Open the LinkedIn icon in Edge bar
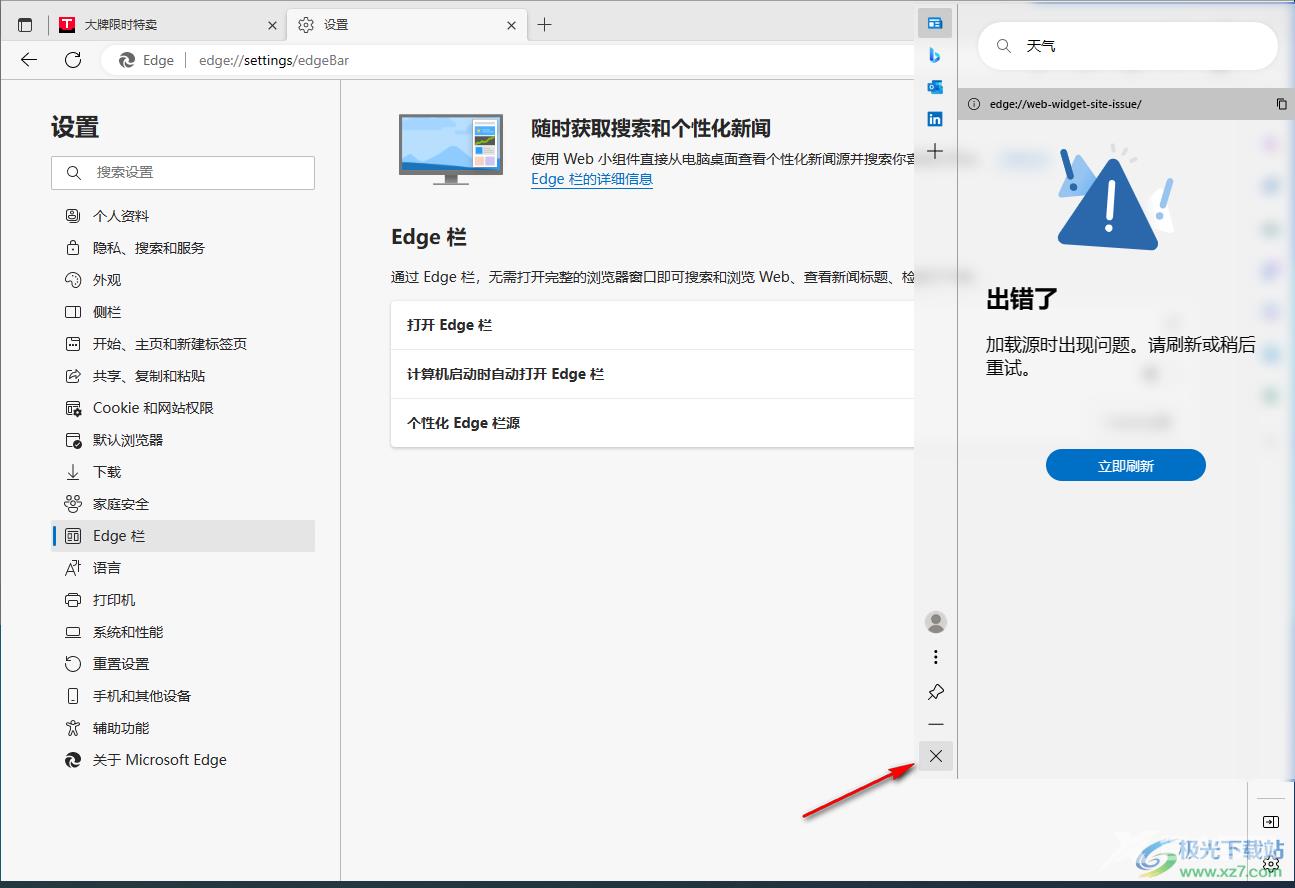 [935, 119]
